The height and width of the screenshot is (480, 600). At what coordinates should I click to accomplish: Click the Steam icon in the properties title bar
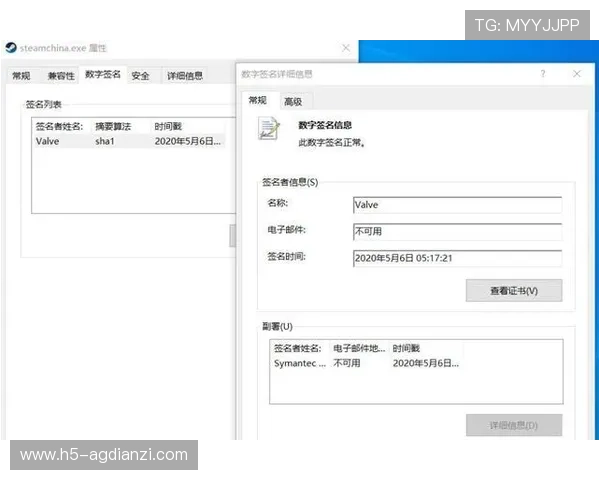11,48
